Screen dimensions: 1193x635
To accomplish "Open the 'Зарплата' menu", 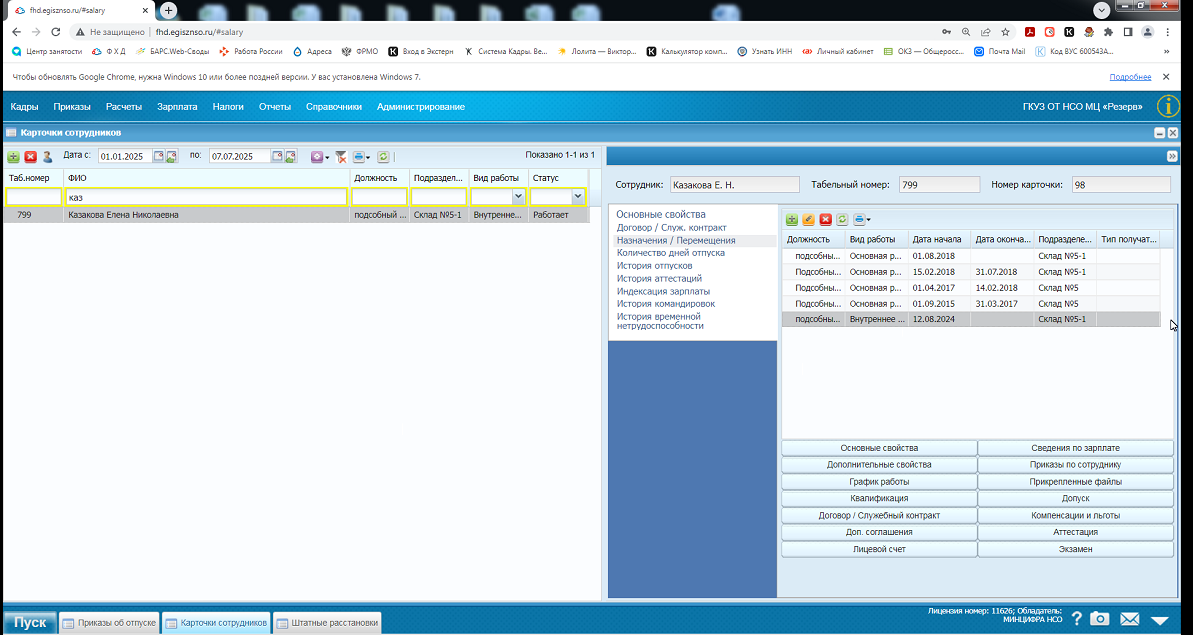I will 177,107.
